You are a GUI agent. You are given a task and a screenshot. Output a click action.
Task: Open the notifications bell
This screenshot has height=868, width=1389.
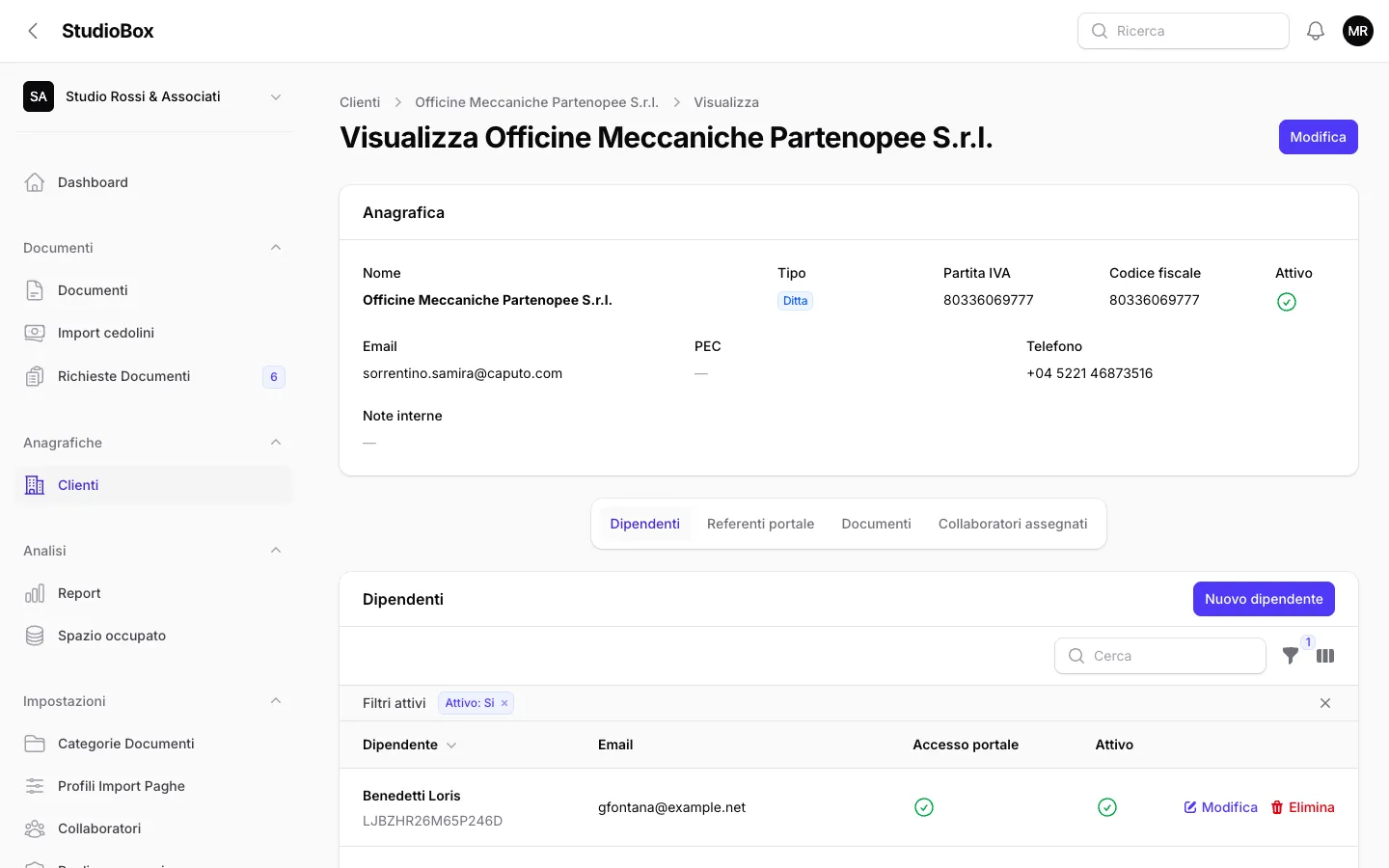(x=1316, y=31)
